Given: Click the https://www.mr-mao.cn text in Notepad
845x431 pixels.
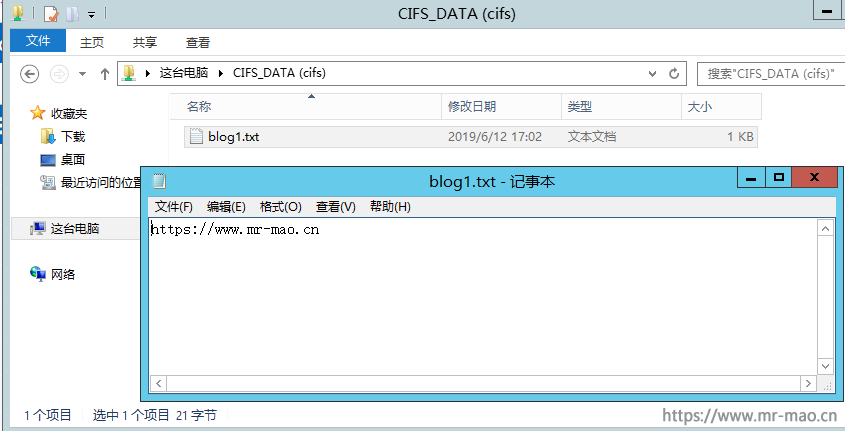Looking at the screenshot, I should 235,230.
